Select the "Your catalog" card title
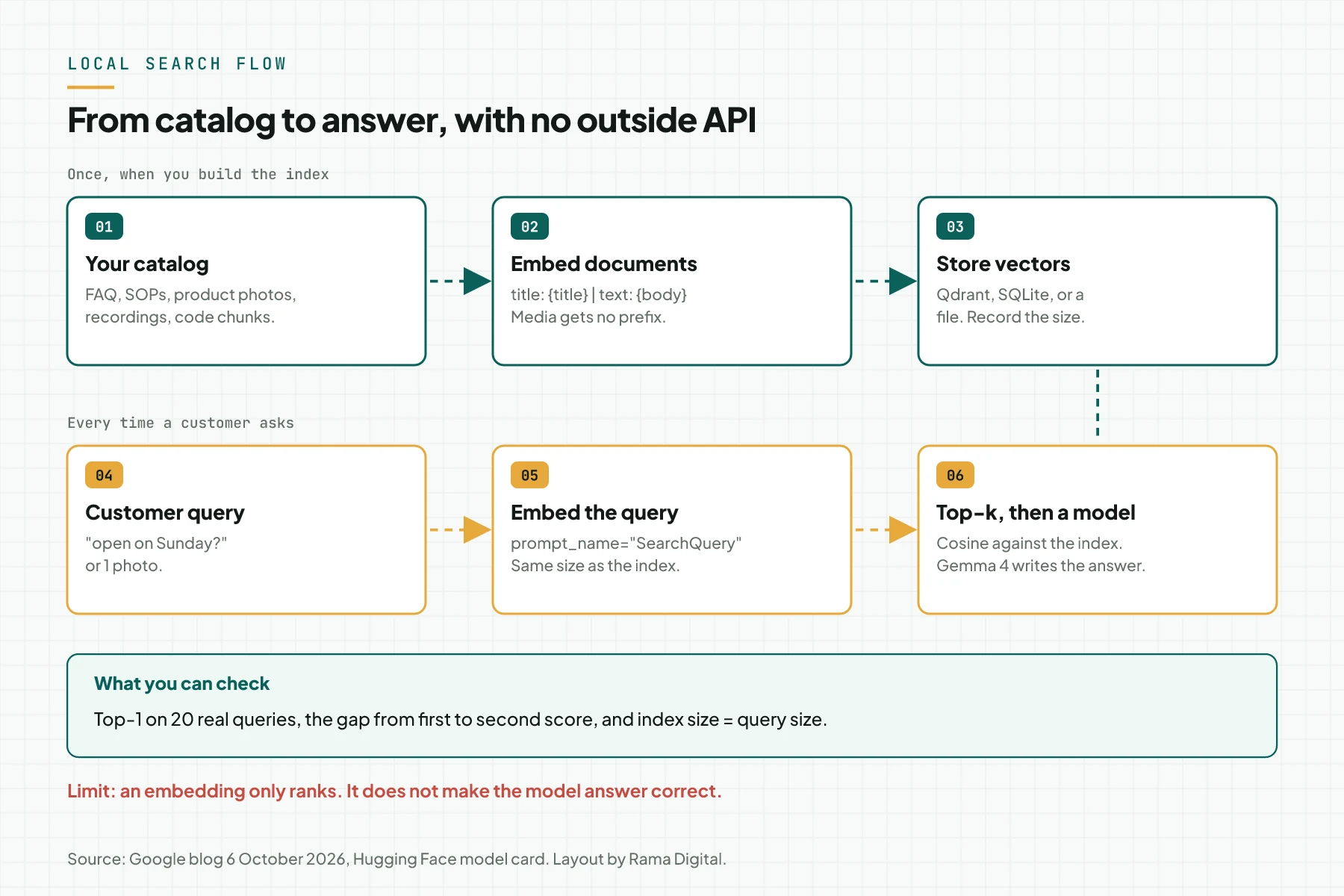This screenshot has width=1344, height=896. click(147, 264)
